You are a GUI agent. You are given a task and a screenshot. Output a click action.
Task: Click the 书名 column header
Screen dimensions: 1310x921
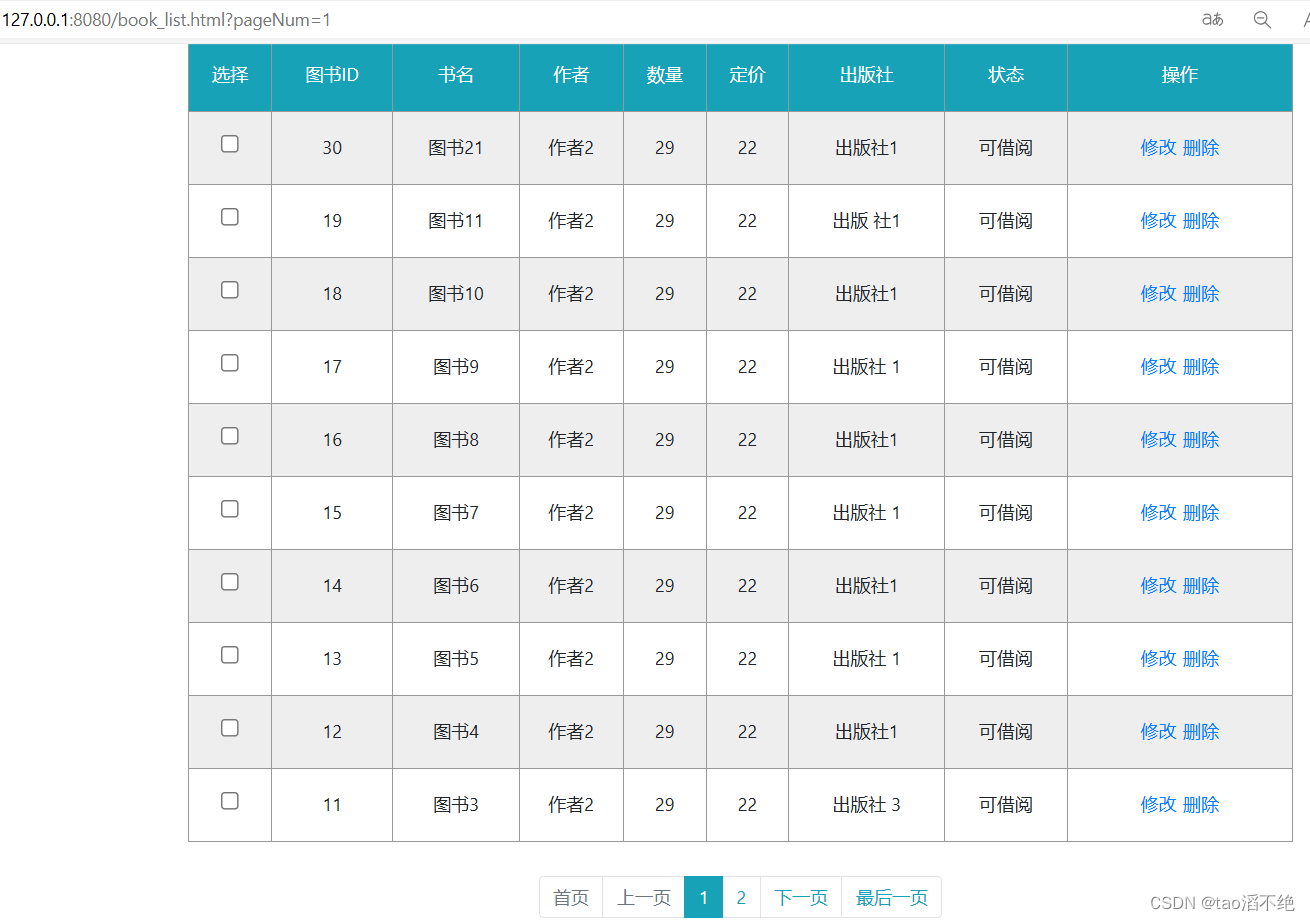tap(456, 76)
